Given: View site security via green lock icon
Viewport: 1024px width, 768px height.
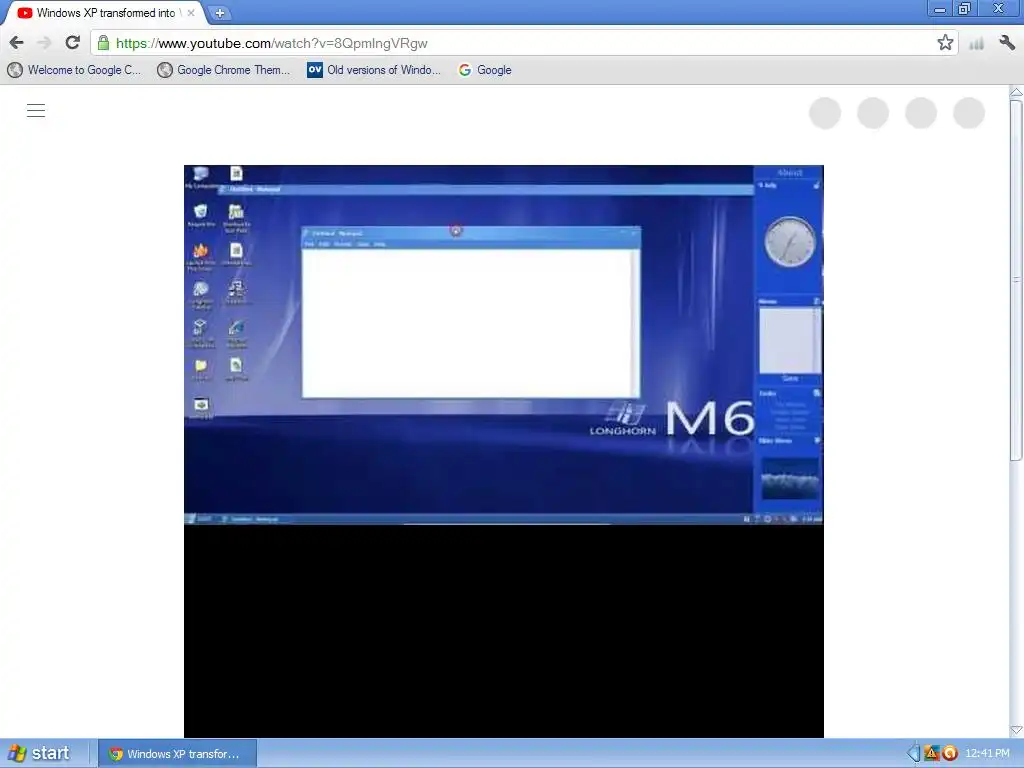Looking at the screenshot, I should (x=103, y=43).
